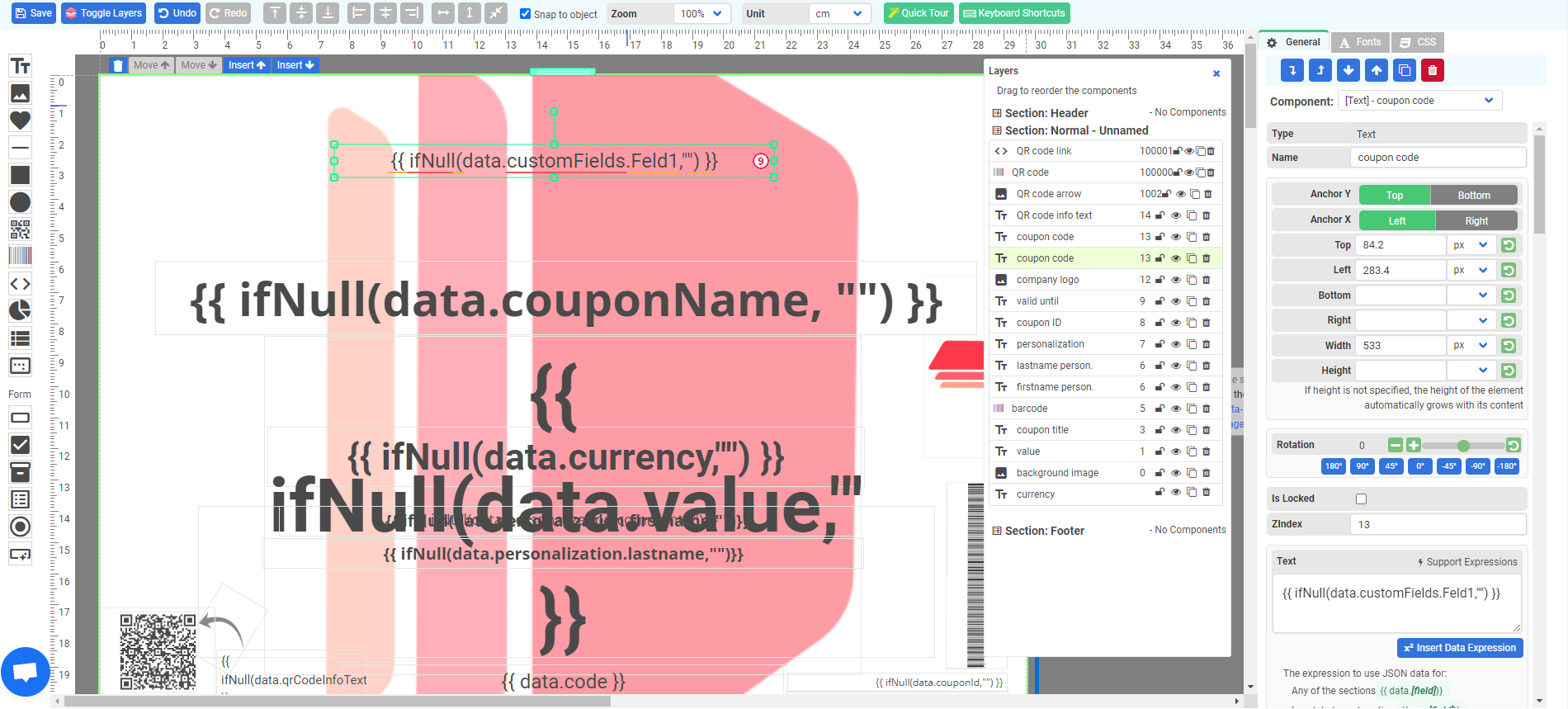Click the Save button

(x=34, y=13)
